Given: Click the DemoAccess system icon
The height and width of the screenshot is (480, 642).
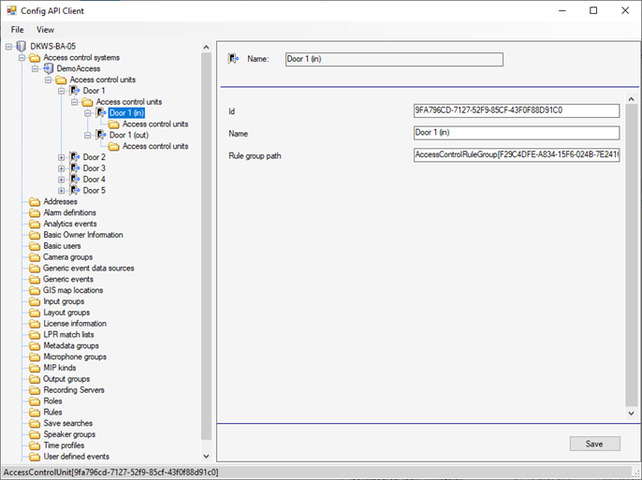Looking at the screenshot, I should coord(49,68).
